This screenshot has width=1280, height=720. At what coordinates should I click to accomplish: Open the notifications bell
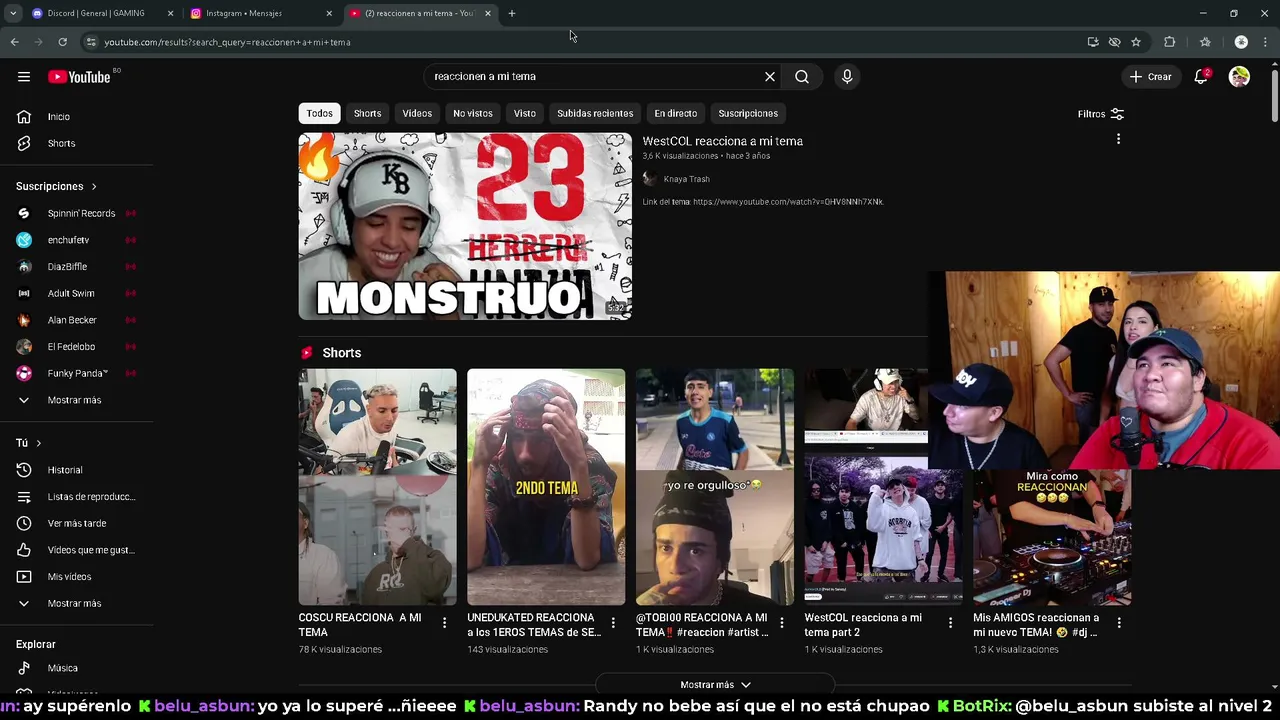(1202, 77)
